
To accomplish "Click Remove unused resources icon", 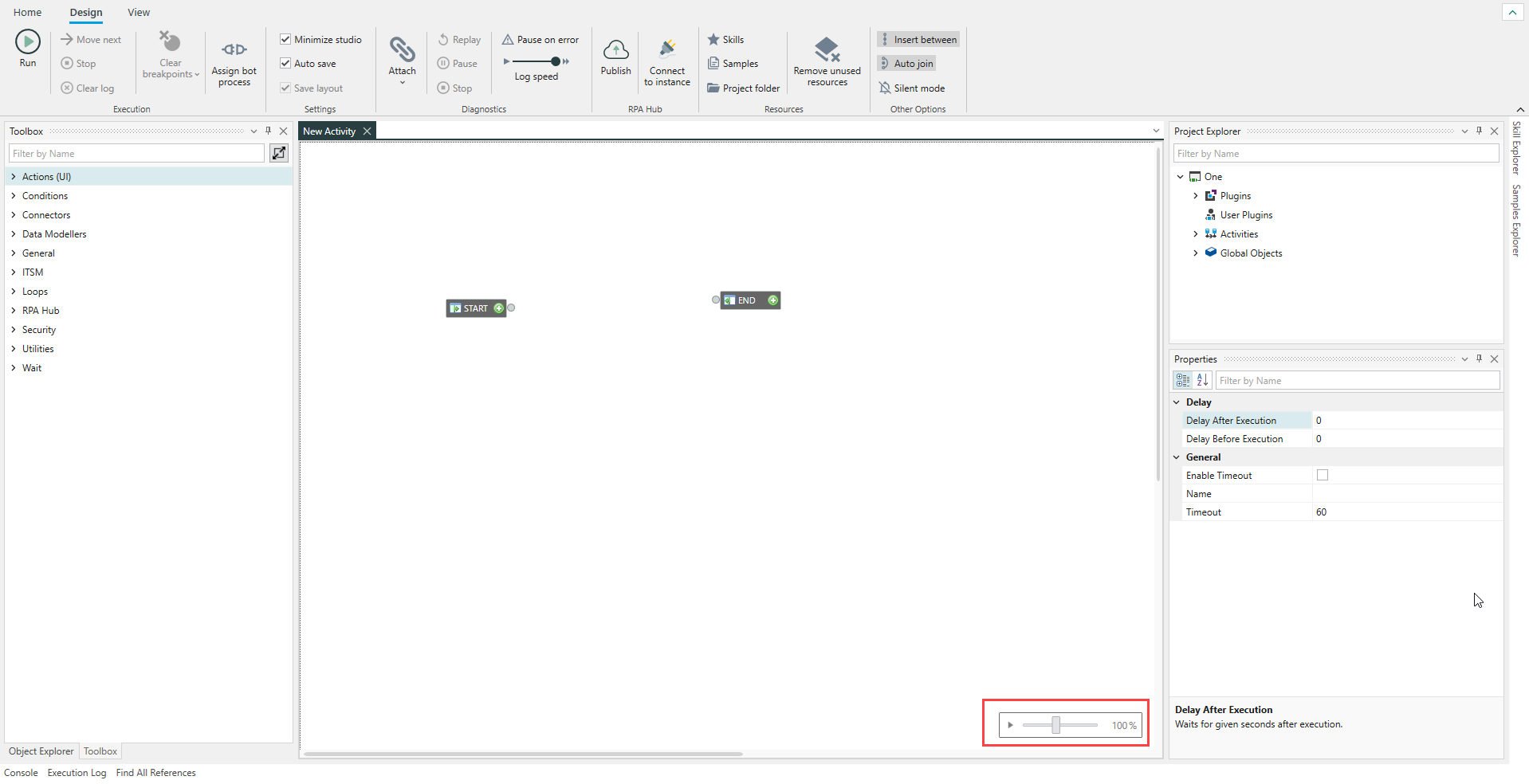I will (827, 49).
